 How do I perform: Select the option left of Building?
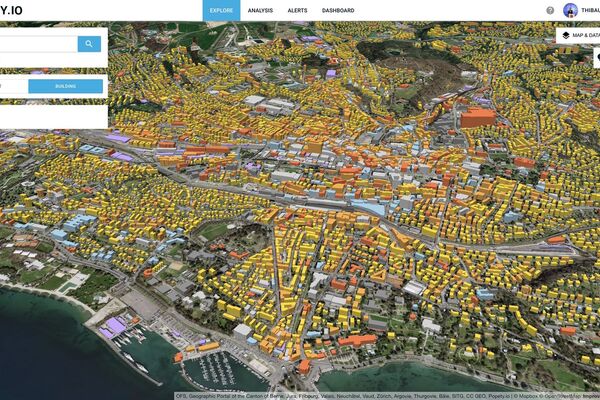click(12, 86)
